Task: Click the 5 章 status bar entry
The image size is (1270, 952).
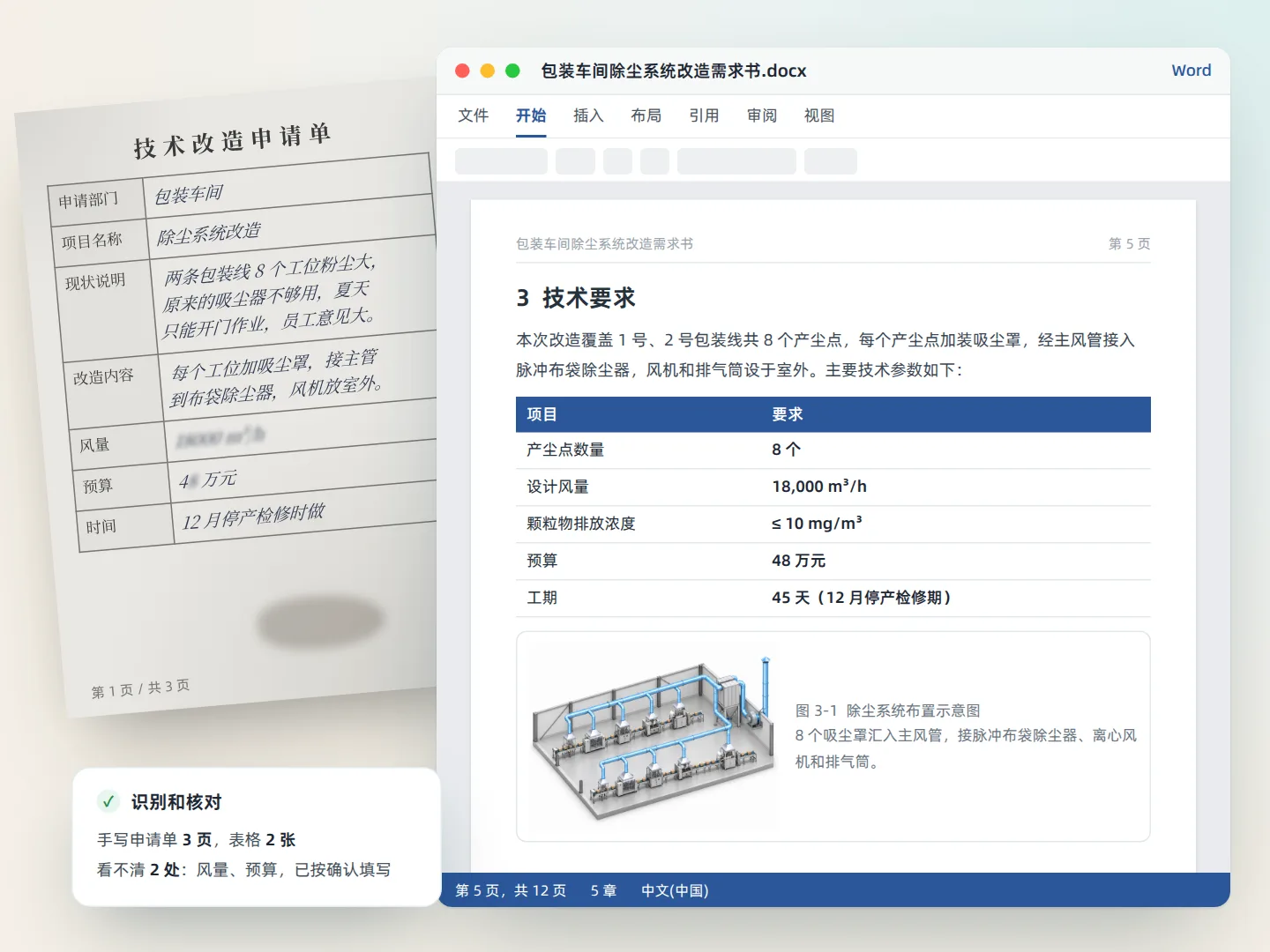Action: tap(604, 890)
